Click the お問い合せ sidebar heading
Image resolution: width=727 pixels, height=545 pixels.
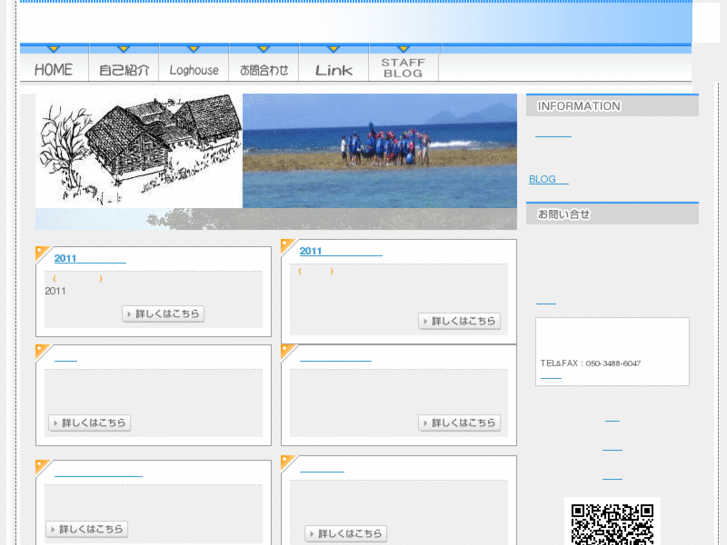click(612, 214)
